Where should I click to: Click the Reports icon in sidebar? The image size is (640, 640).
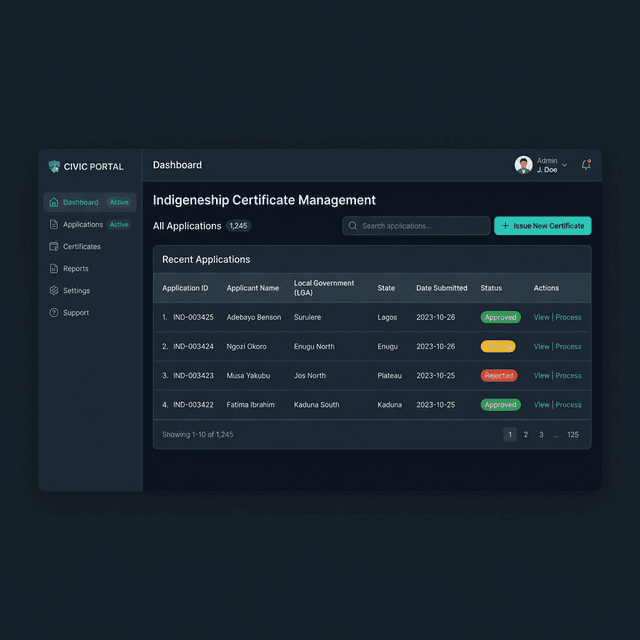[54, 269]
